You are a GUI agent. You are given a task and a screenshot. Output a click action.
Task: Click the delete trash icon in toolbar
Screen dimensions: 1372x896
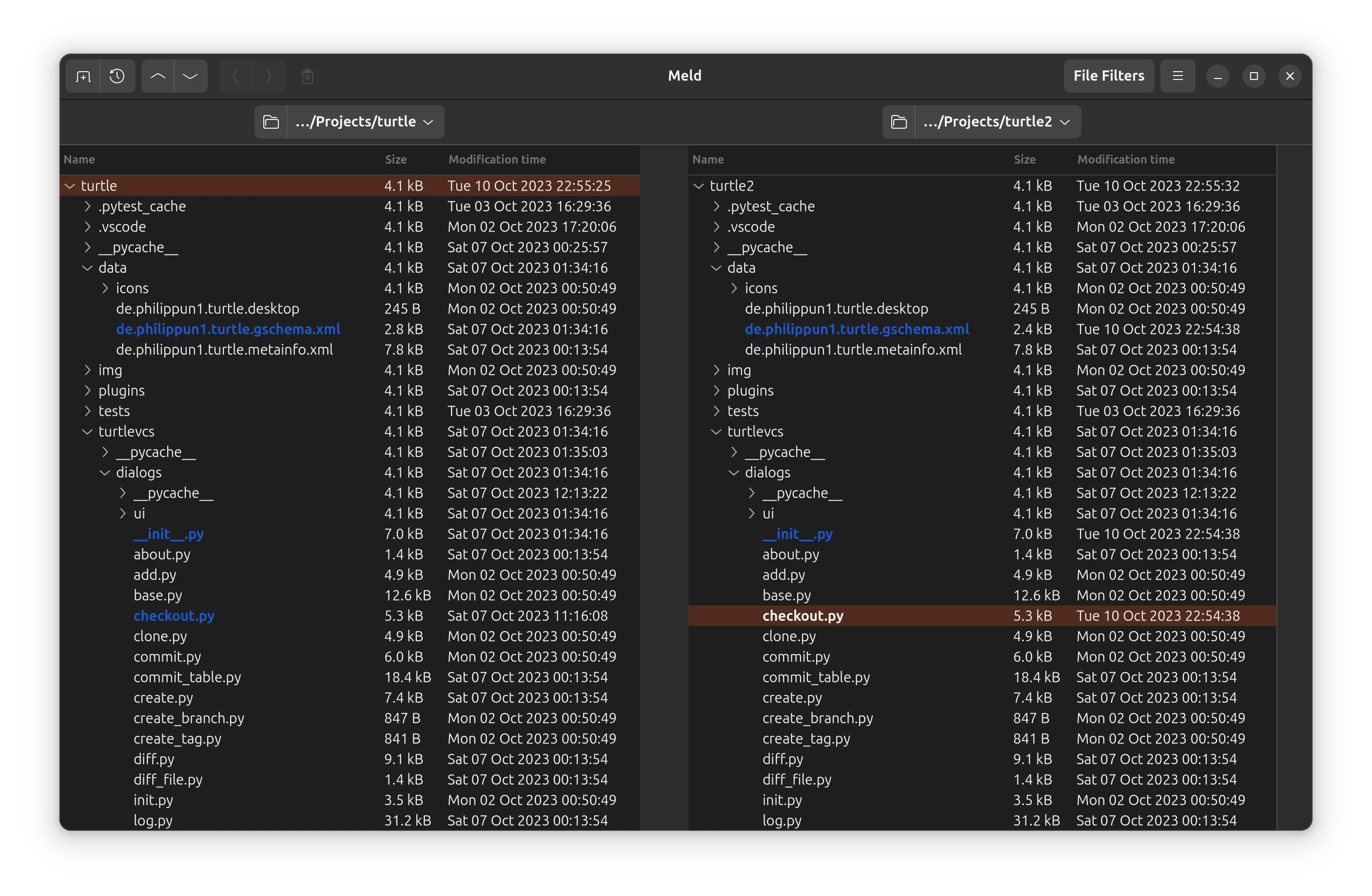[307, 76]
